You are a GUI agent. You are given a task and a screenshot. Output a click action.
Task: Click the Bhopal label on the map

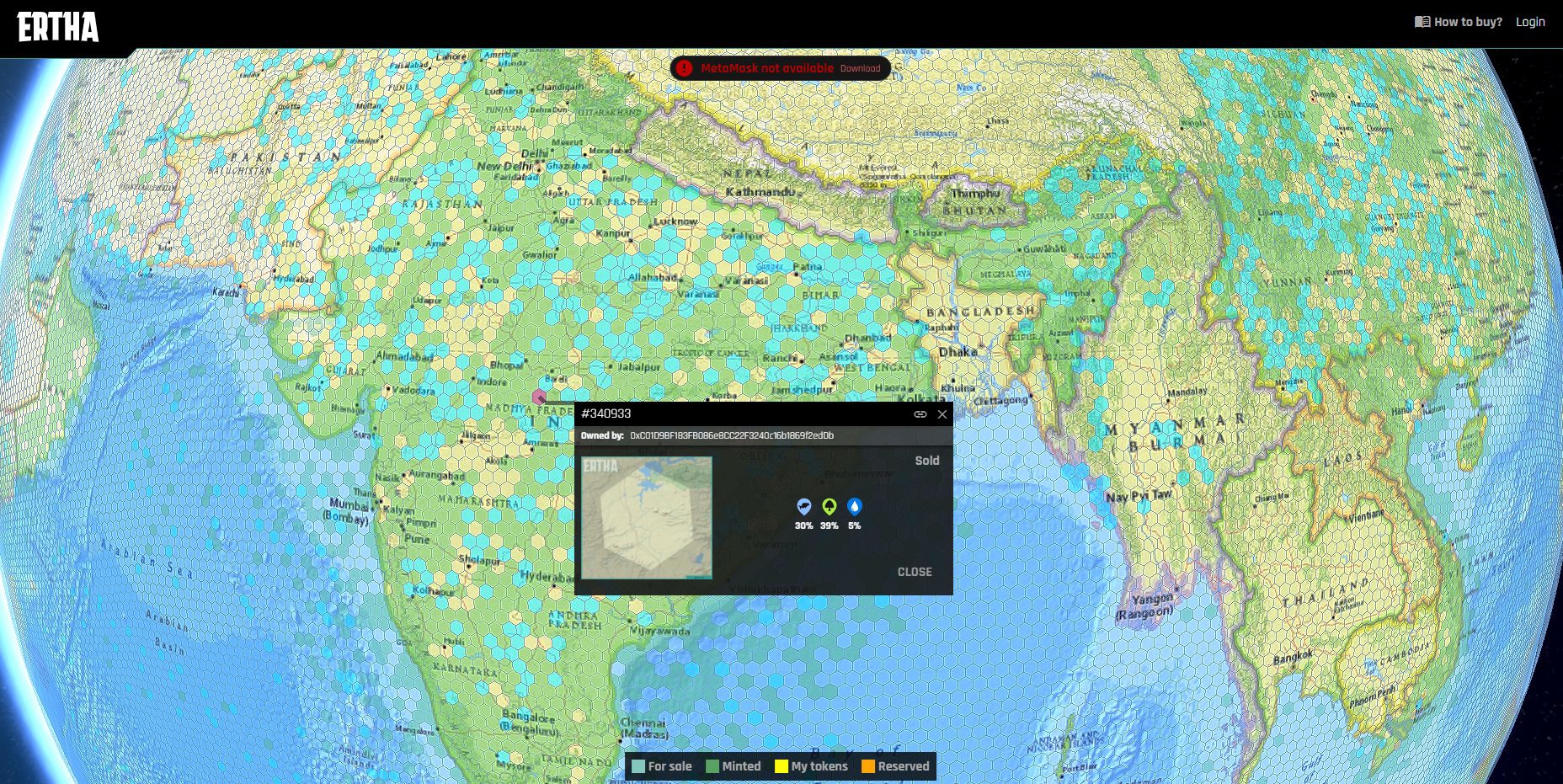click(507, 365)
